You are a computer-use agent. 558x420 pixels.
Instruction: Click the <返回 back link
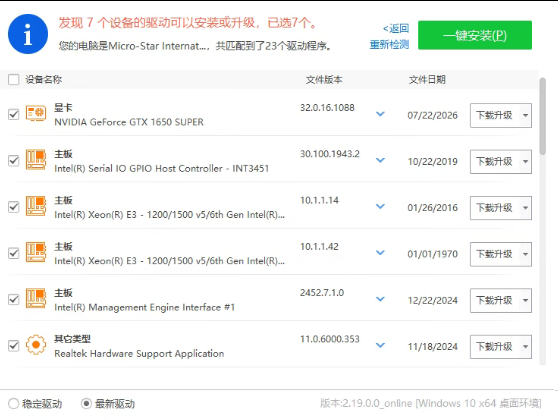click(396, 28)
